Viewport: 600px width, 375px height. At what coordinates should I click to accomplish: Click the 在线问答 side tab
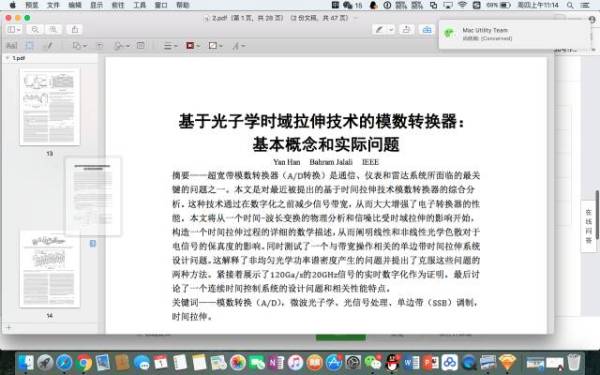pyautogui.click(x=589, y=226)
